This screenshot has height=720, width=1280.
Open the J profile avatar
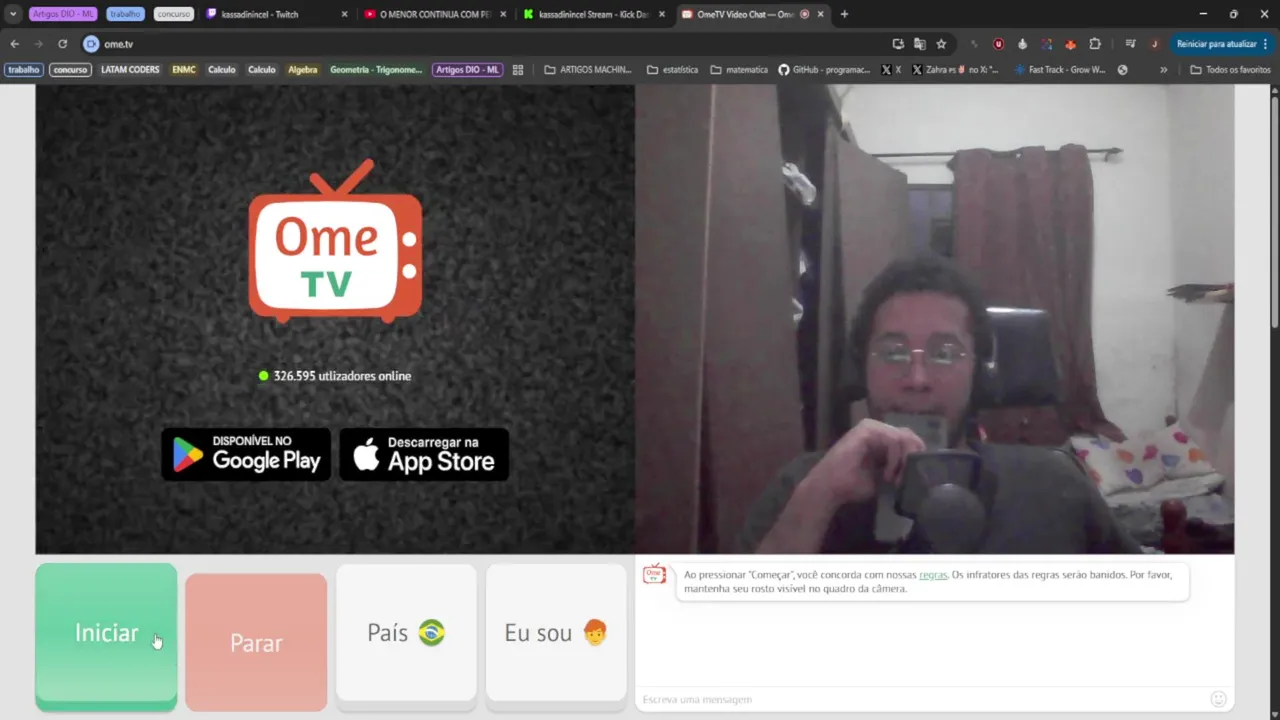(1154, 44)
